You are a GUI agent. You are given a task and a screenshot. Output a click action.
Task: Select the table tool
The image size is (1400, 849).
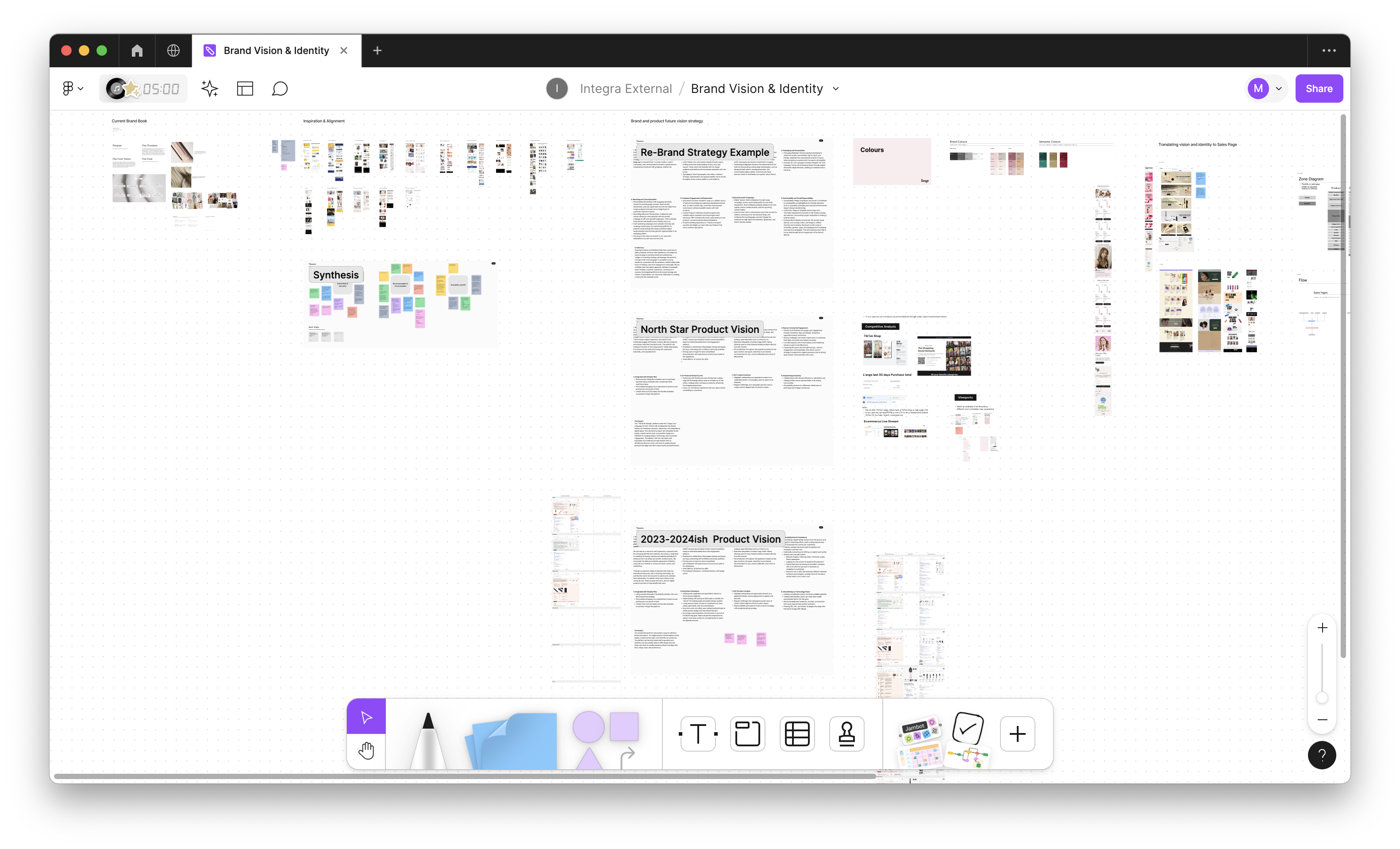click(x=797, y=734)
